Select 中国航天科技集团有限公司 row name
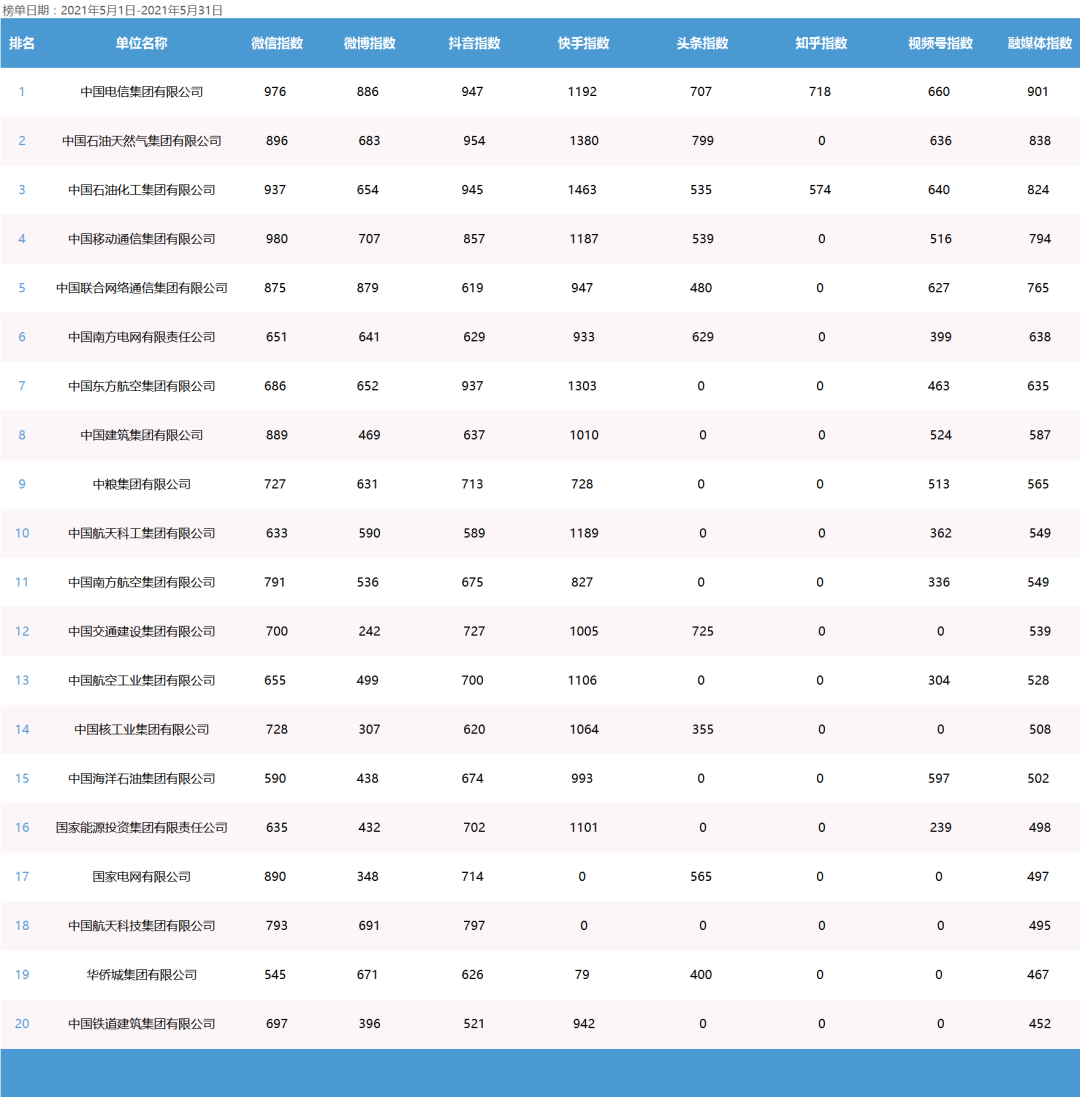This screenshot has width=1080, height=1097. click(141, 926)
